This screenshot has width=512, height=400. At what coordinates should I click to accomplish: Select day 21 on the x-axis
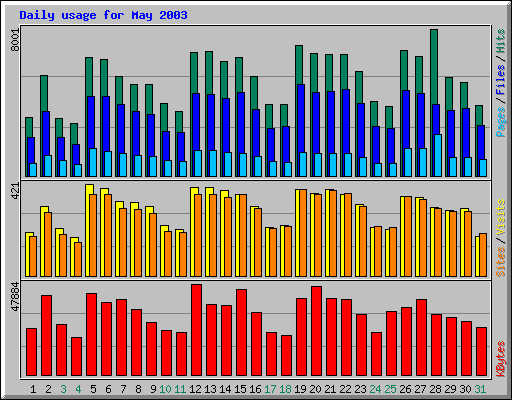click(330, 389)
